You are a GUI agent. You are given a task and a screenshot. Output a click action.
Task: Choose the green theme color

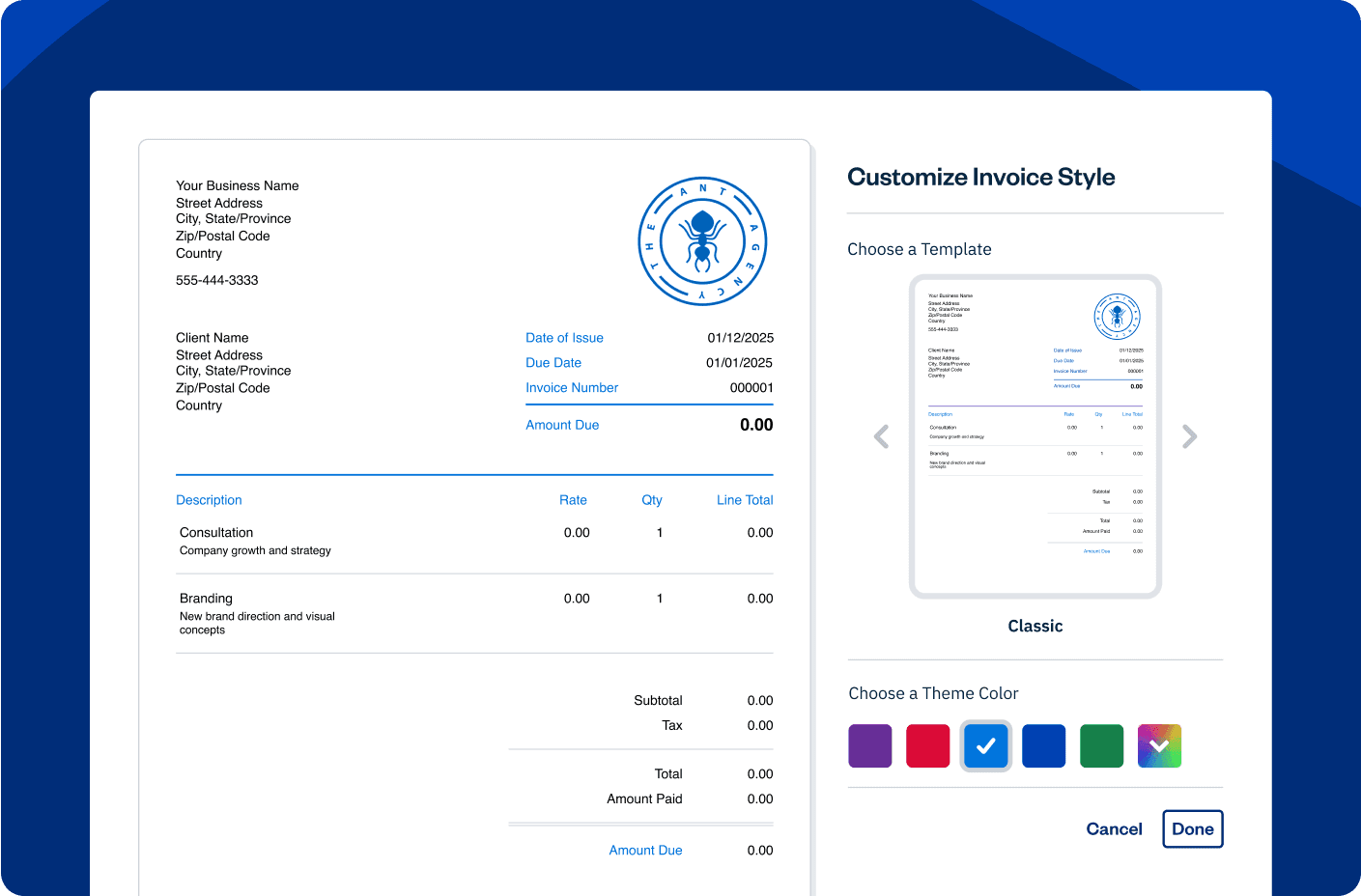click(1101, 746)
